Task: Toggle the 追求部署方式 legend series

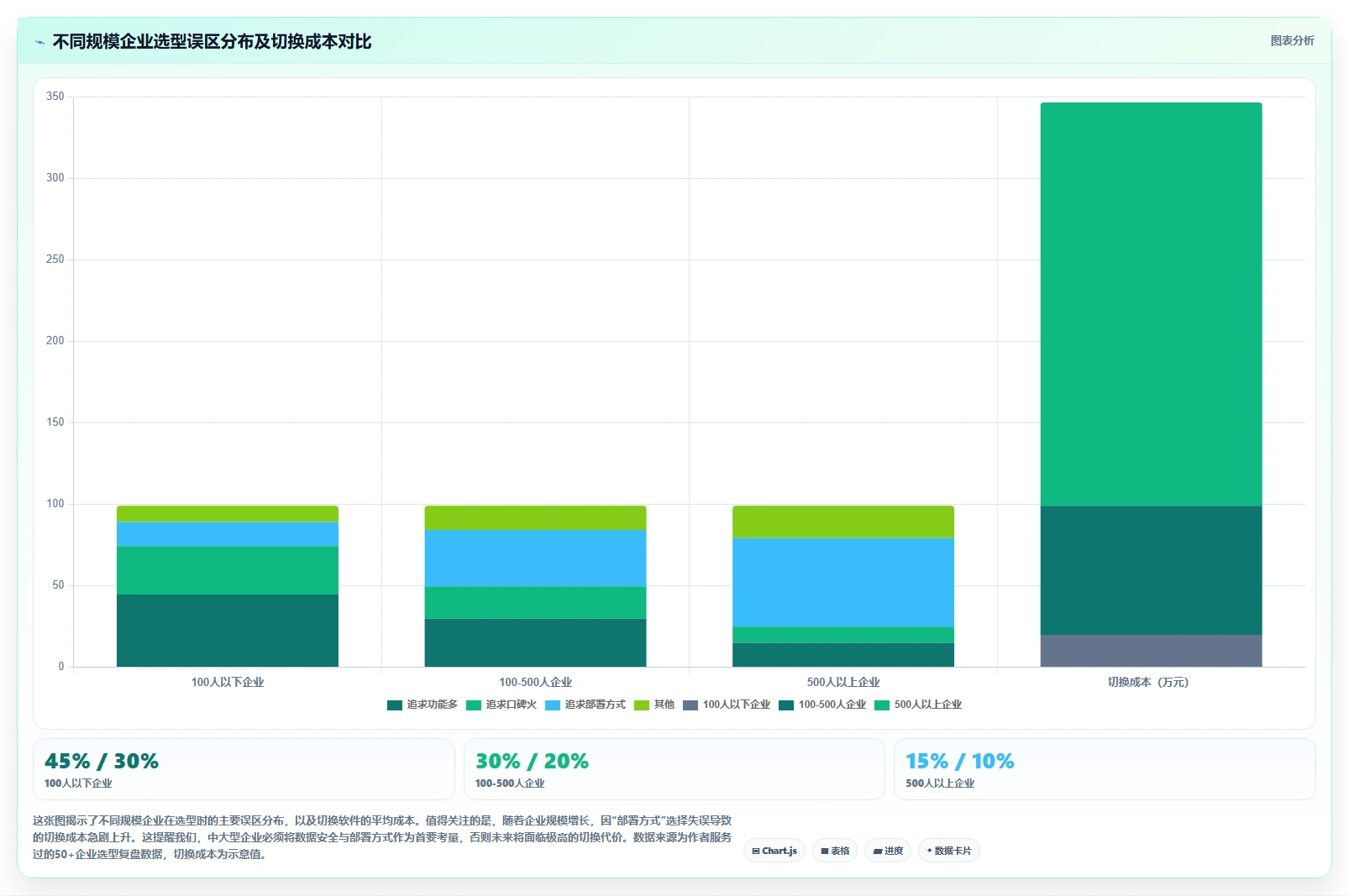Action: tap(585, 705)
